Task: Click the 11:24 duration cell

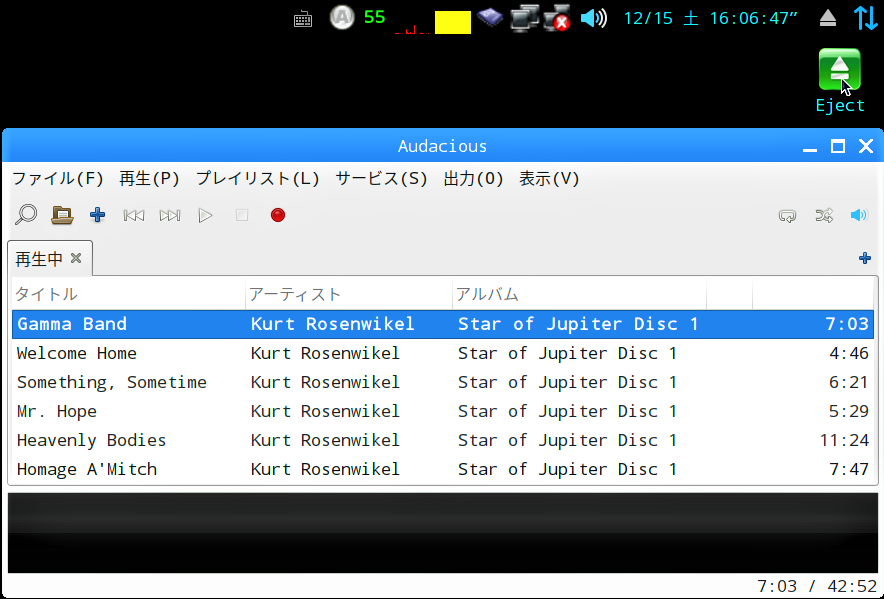Action: pyautogui.click(x=844, y=441)
